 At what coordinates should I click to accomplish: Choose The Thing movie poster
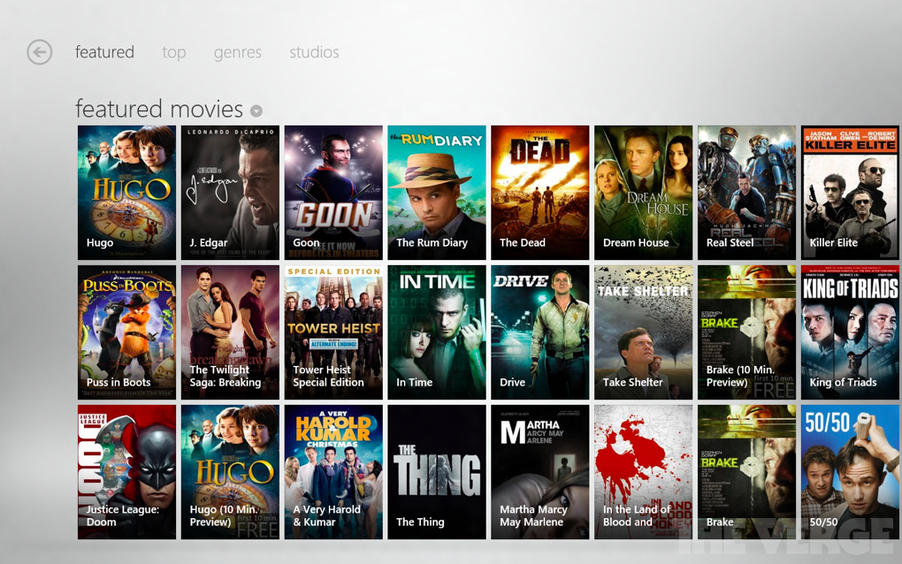click(437, 472)
